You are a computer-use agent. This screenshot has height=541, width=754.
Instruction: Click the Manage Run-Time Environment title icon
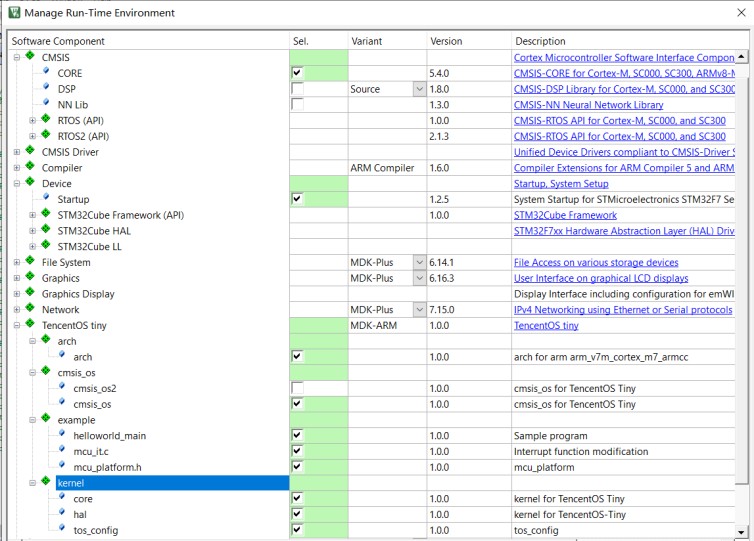pos(14,13)
